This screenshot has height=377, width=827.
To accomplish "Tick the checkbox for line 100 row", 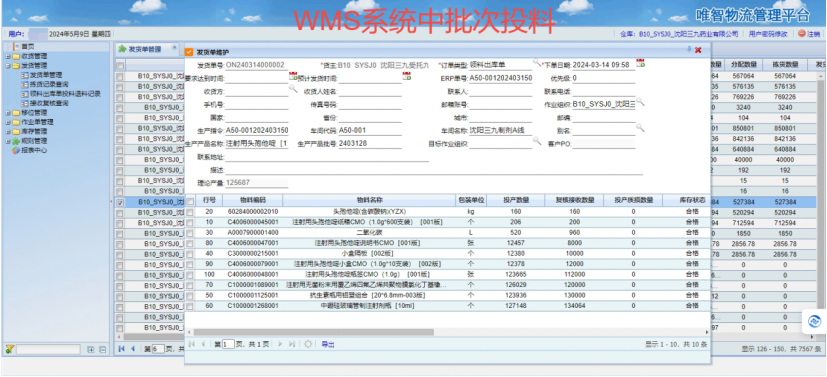I will tap(190, 275).
